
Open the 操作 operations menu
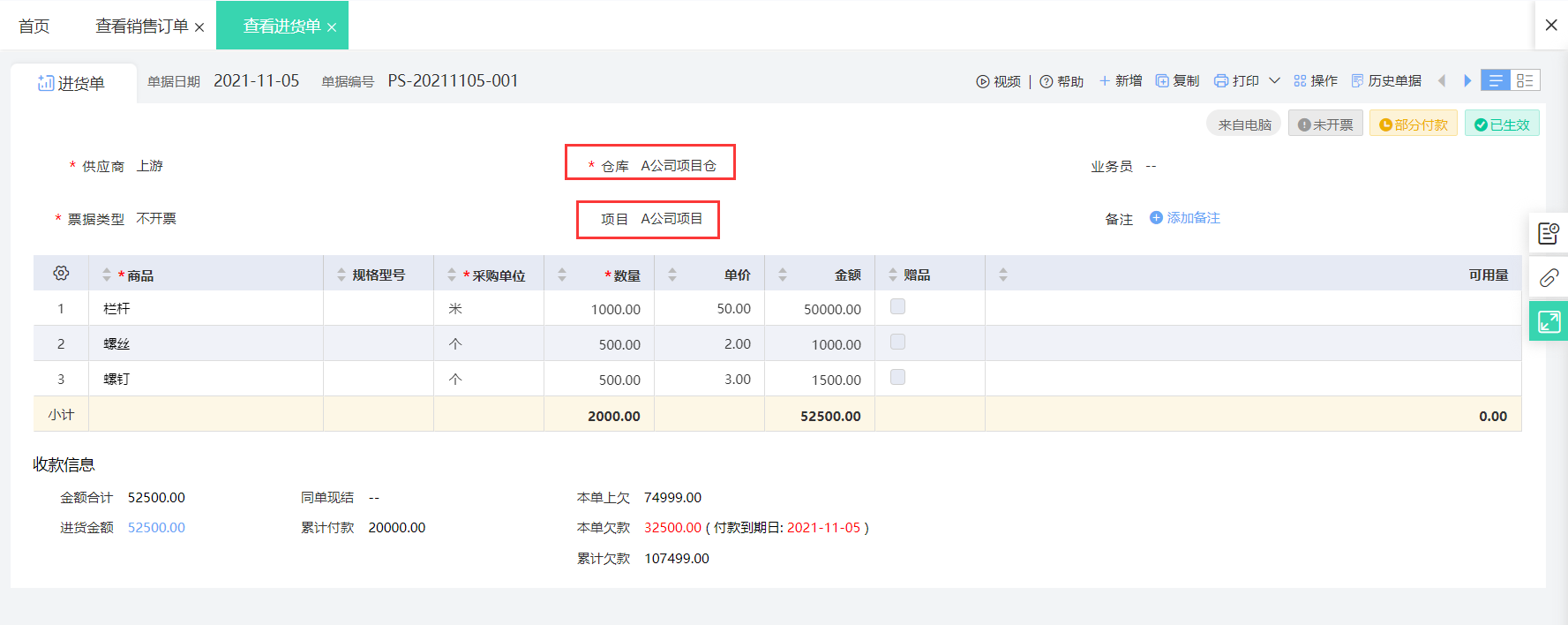coord(1316,80)
